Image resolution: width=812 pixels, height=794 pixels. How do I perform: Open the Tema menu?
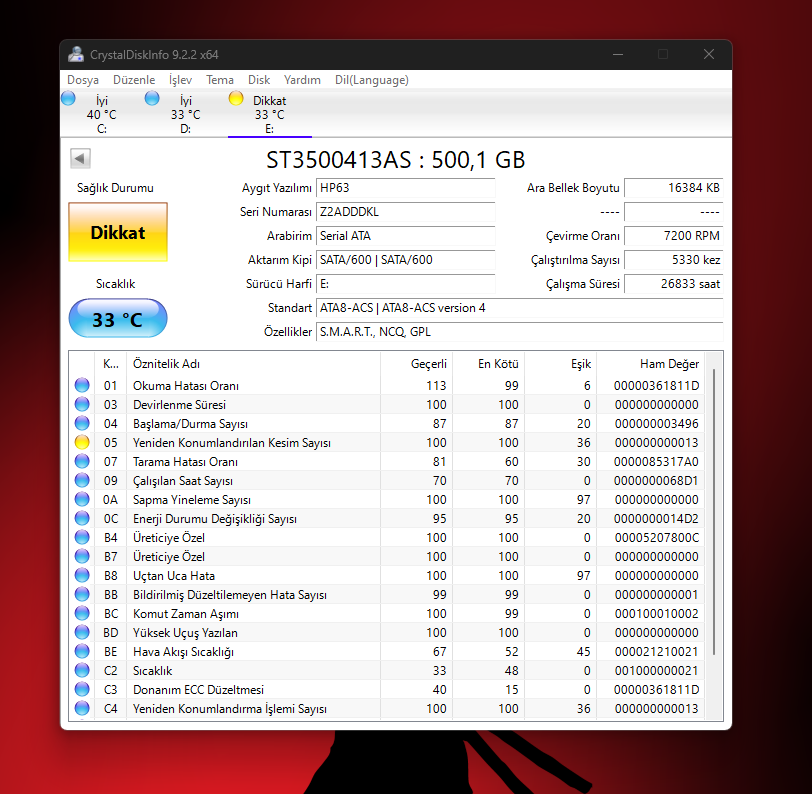tap(220, 80)
